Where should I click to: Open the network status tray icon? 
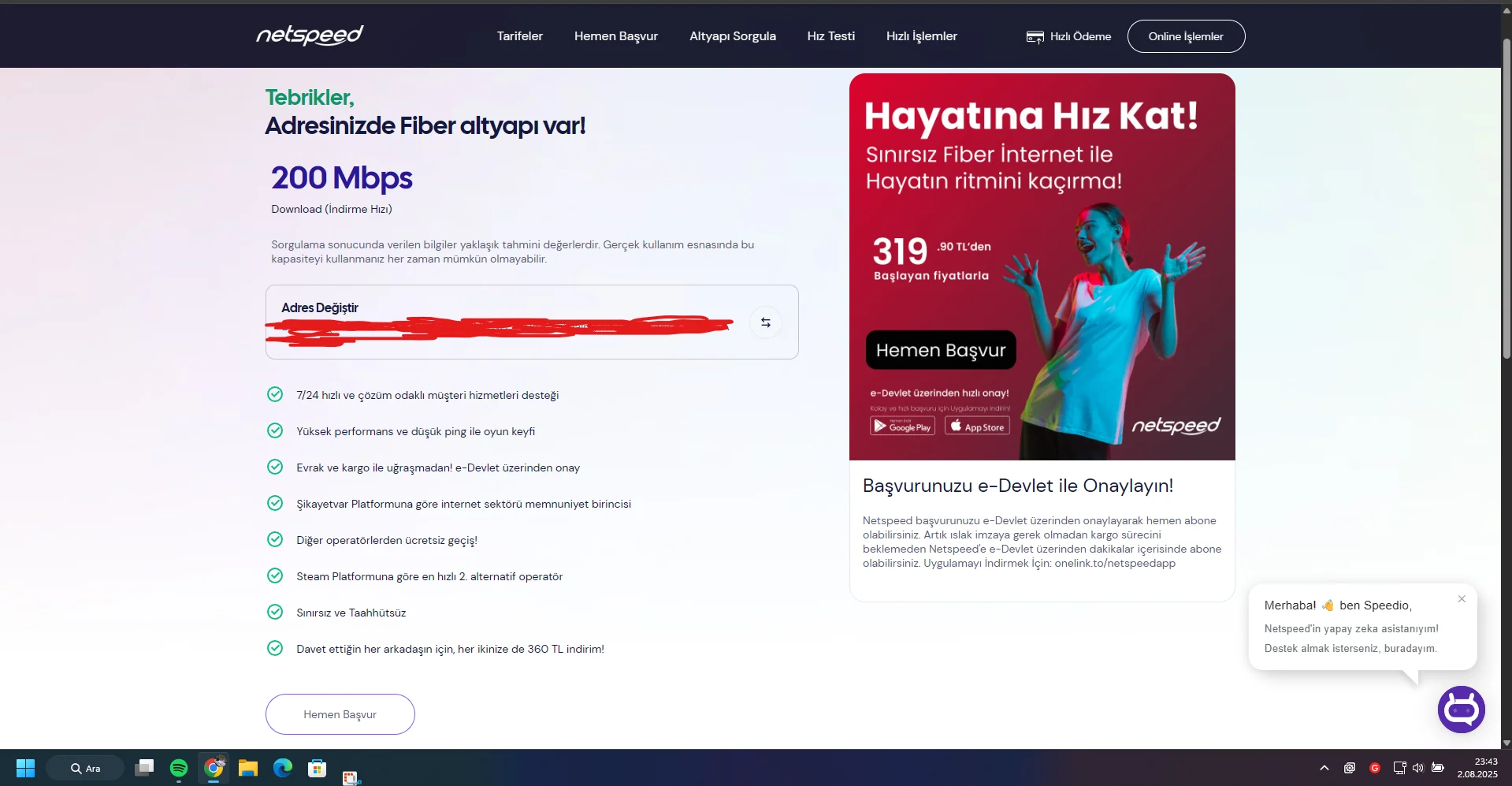point(1399,768)
